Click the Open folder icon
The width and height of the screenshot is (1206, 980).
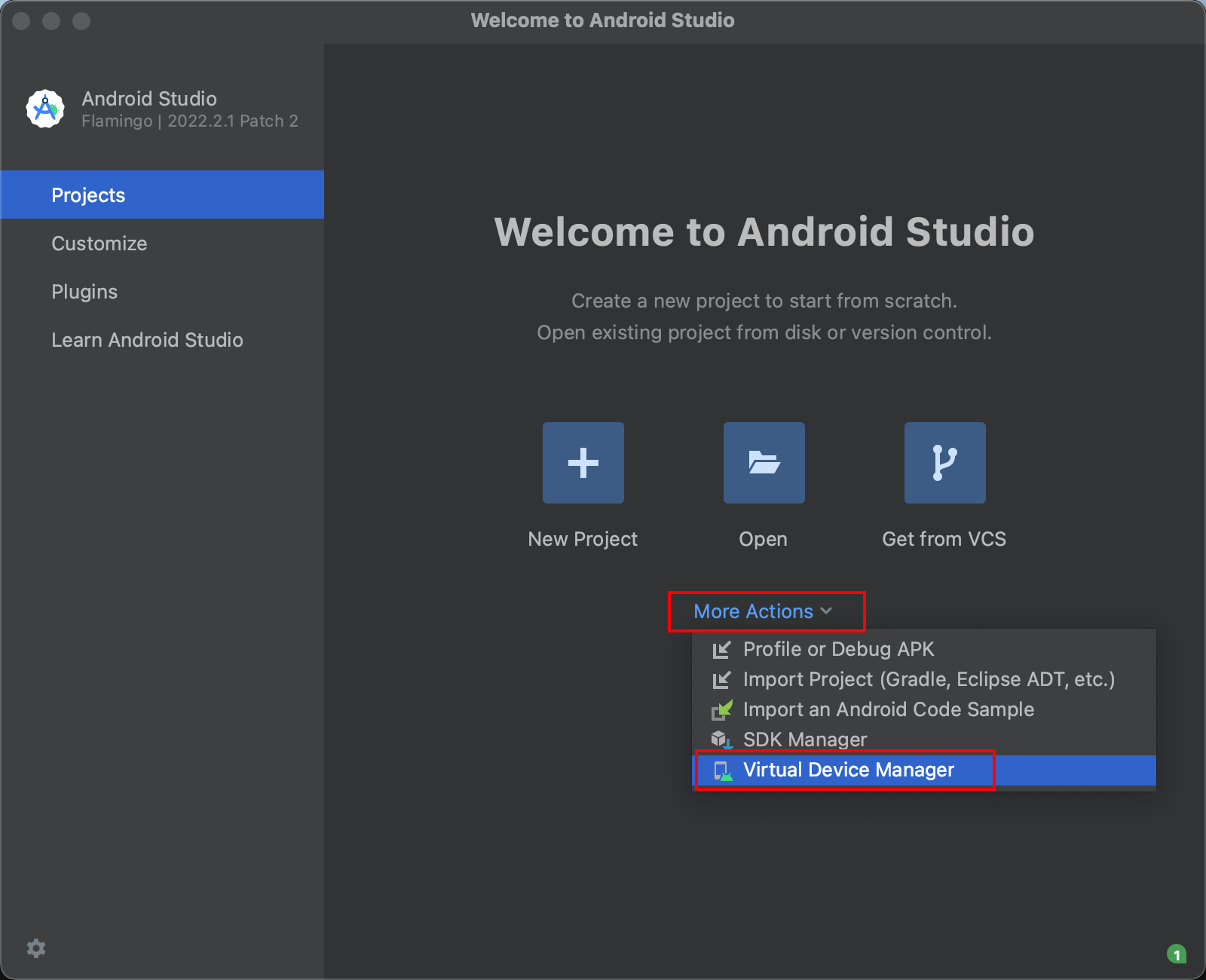[764, 462]
